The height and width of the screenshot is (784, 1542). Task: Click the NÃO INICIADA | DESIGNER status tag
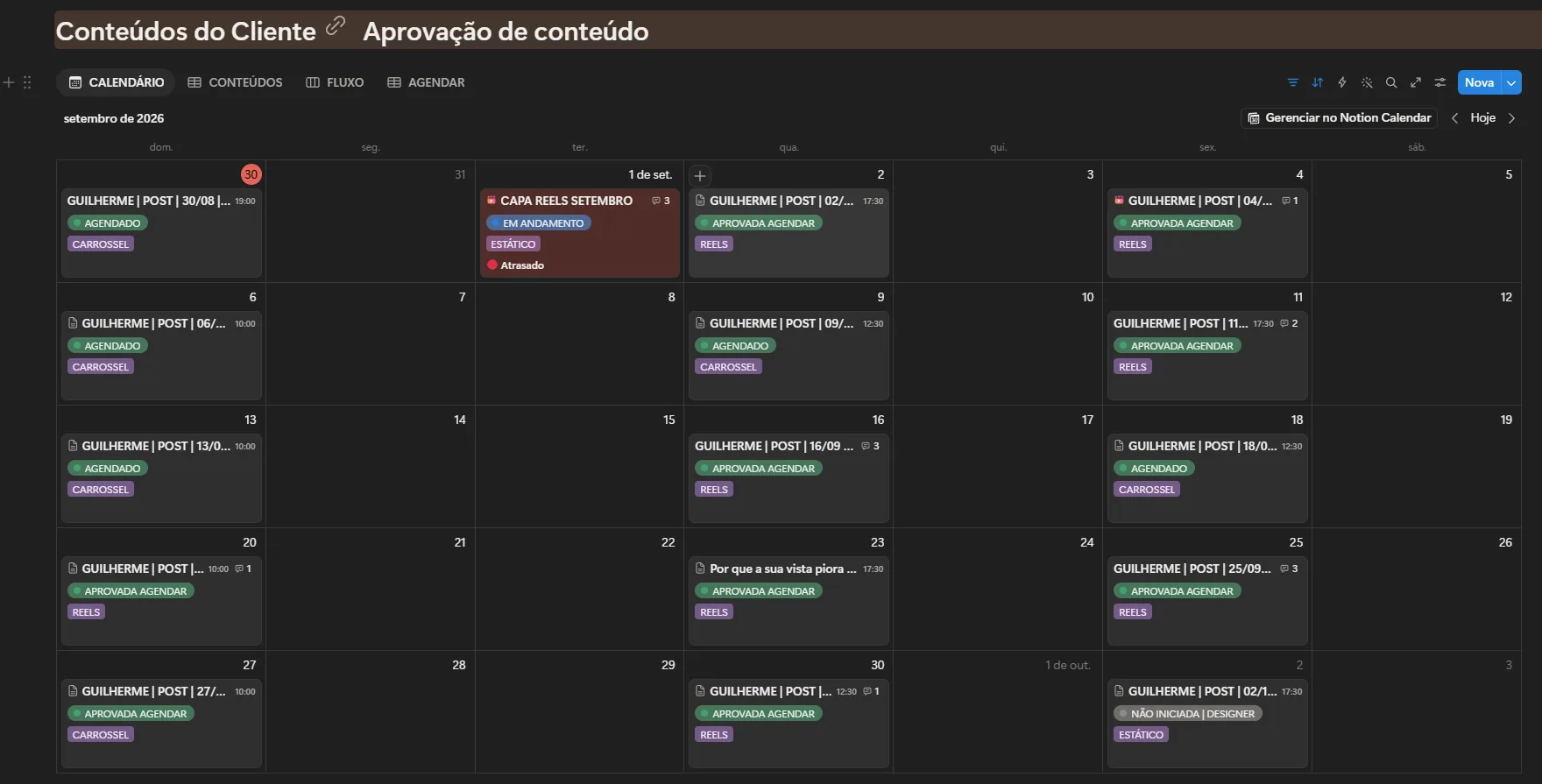tap(1187, 714)
